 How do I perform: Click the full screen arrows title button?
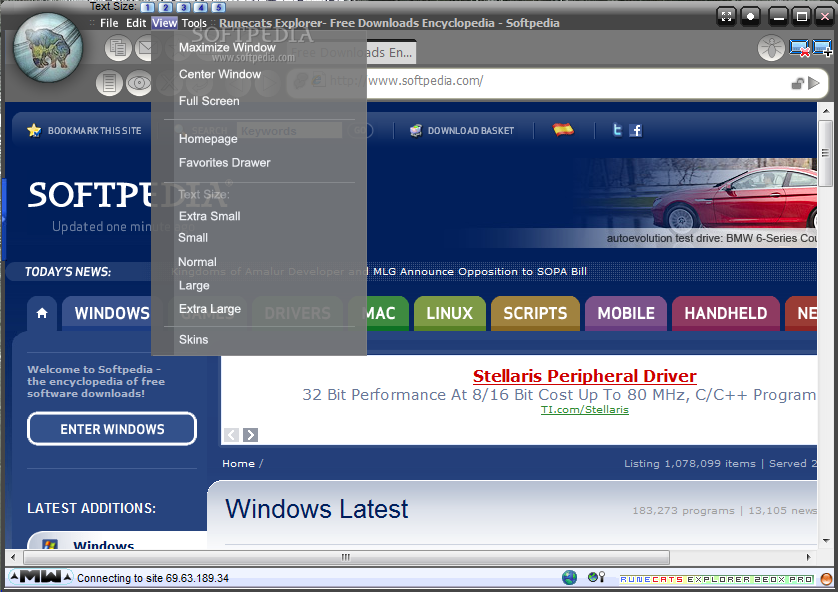pos(726,17)
